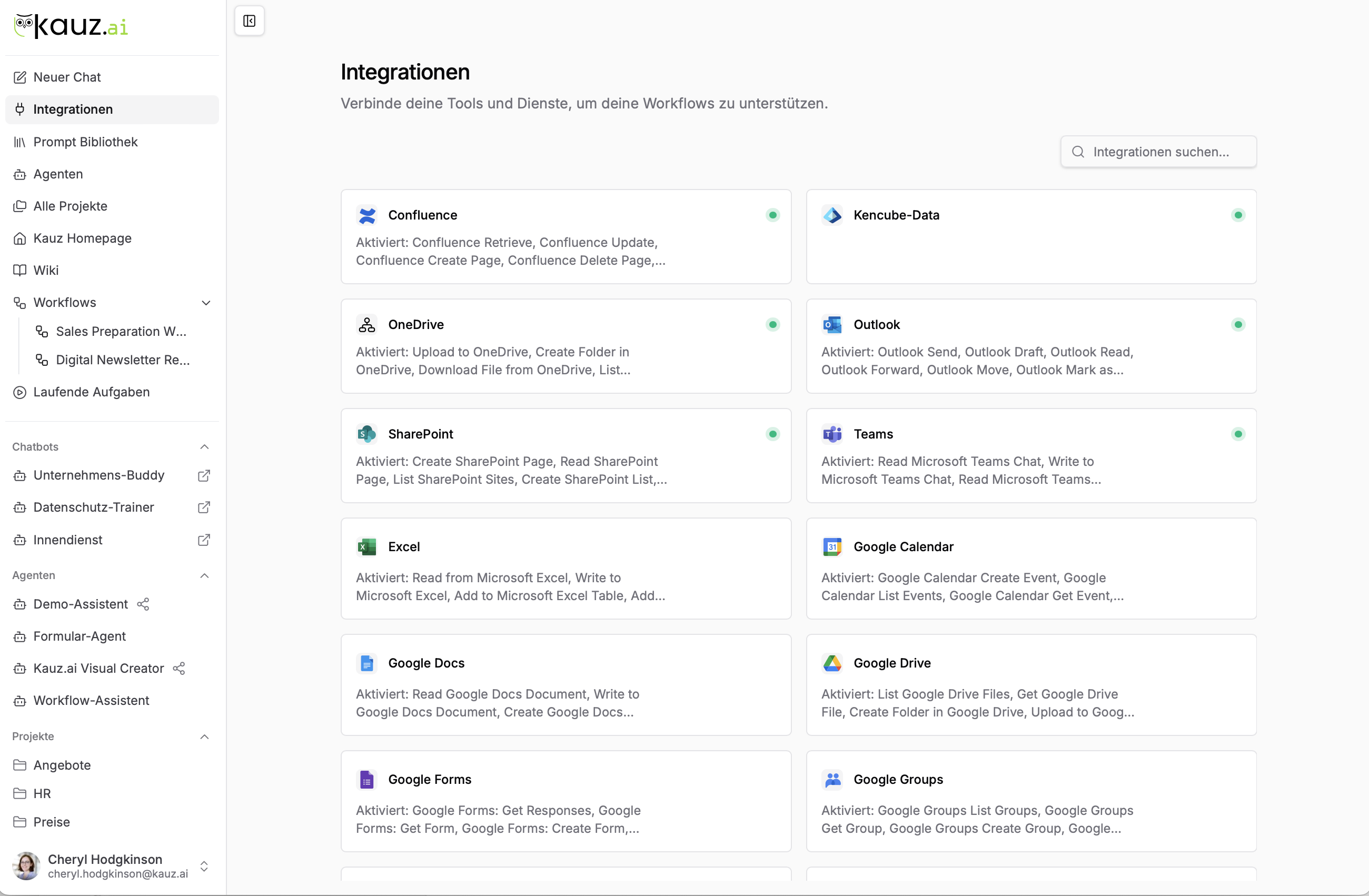This screenshot has width=1369, height=896.
Task: Open the HR project folder
Action: (112, 794)
